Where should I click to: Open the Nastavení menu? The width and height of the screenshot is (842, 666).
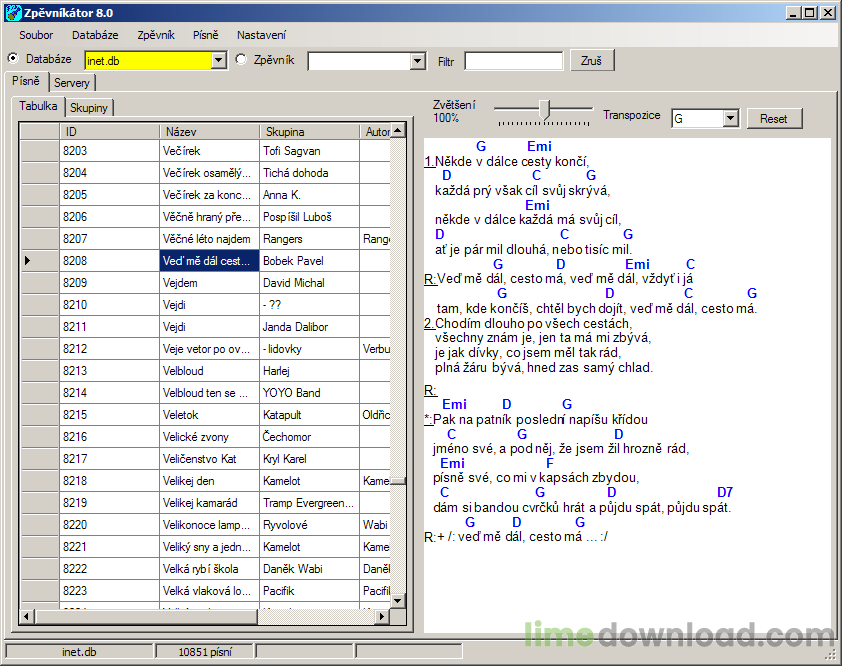(x=261, y=35)
